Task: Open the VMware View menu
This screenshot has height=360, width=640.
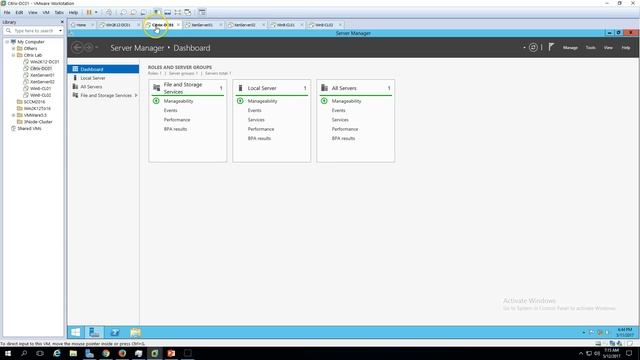Action: point(33,12)
